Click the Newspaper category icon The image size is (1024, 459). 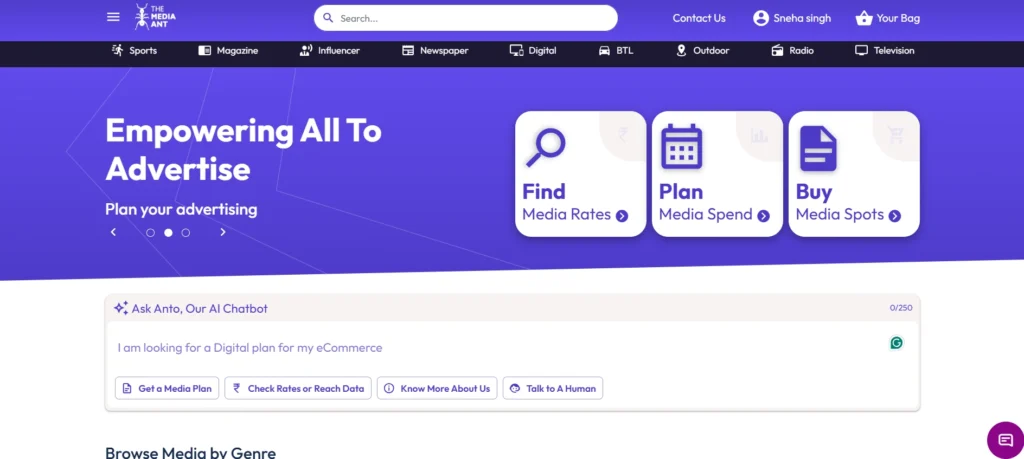[x=408, y=50]
